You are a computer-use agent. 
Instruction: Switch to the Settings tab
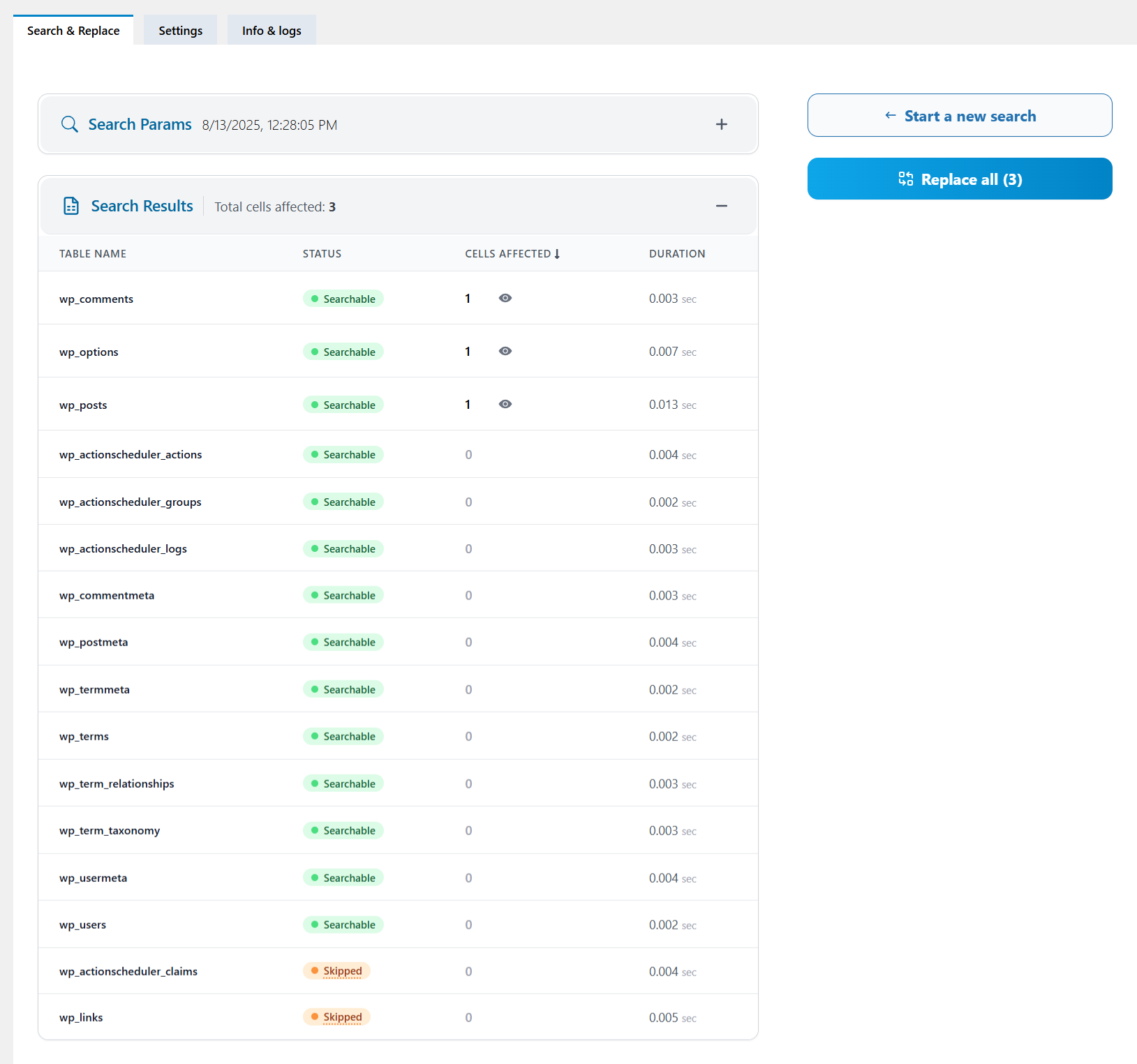pyautogui.click(x=180, y=30)
